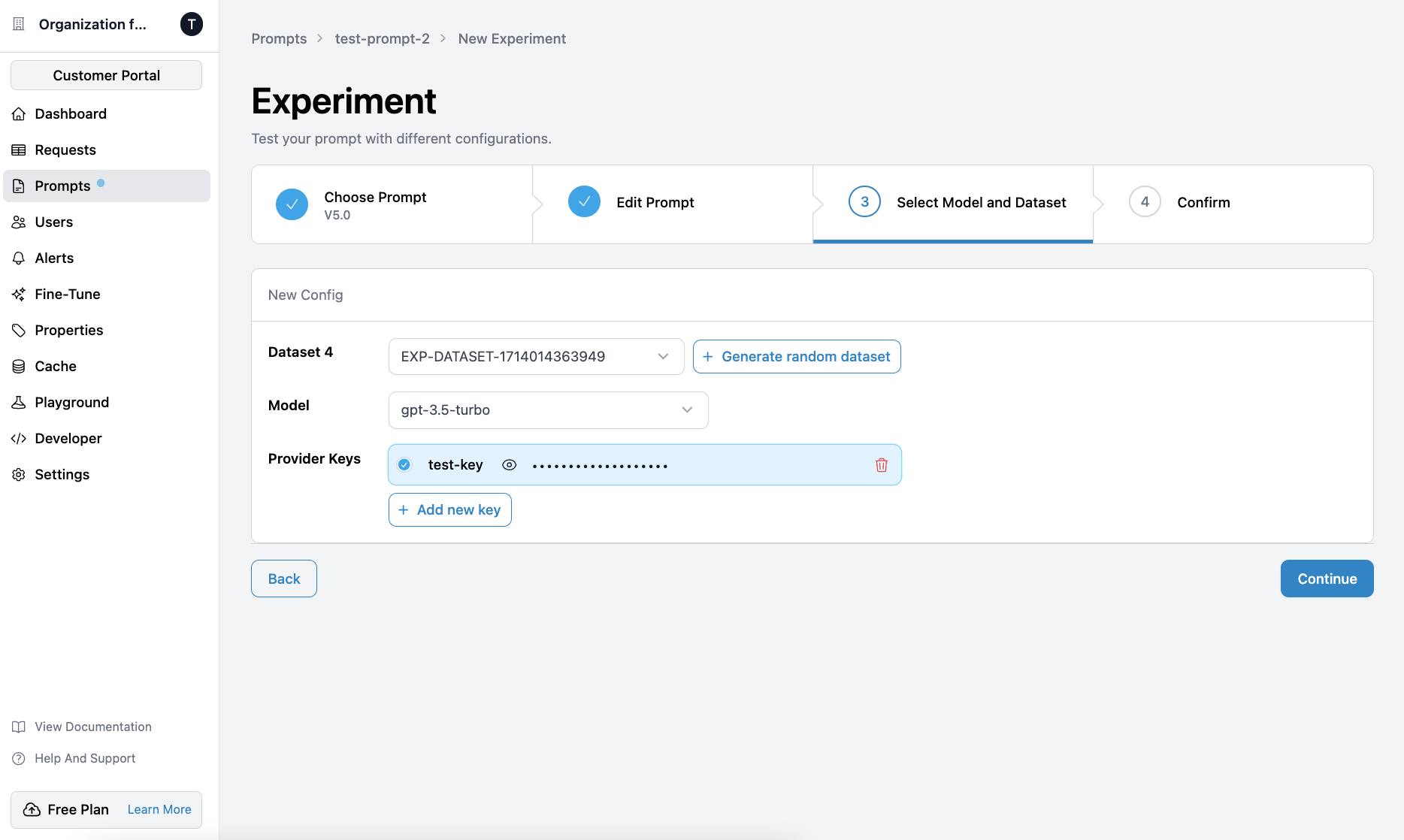Open Settings via gear icon
This screenshot has width=1404, height=840.
click(x=18, y=474)
